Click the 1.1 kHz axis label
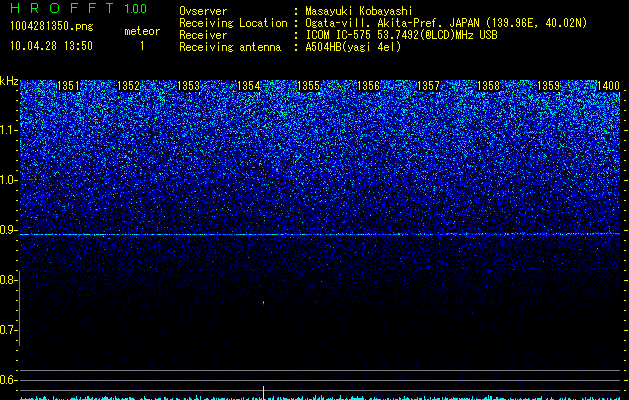 tap(9, 130)
